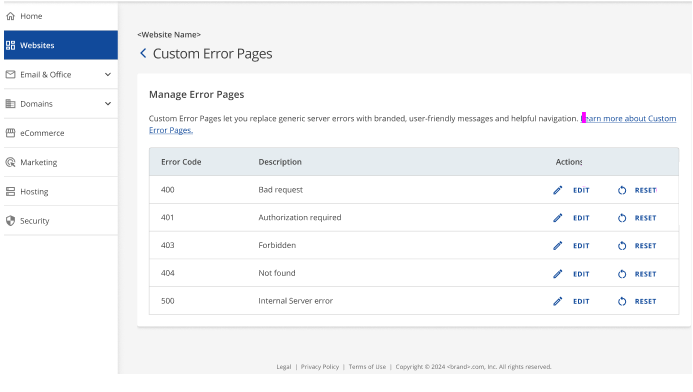693x392 pixels.
Task: Click the reset circular arrow icon for 403
Action: pyautogui.click(x=622, y=246)
